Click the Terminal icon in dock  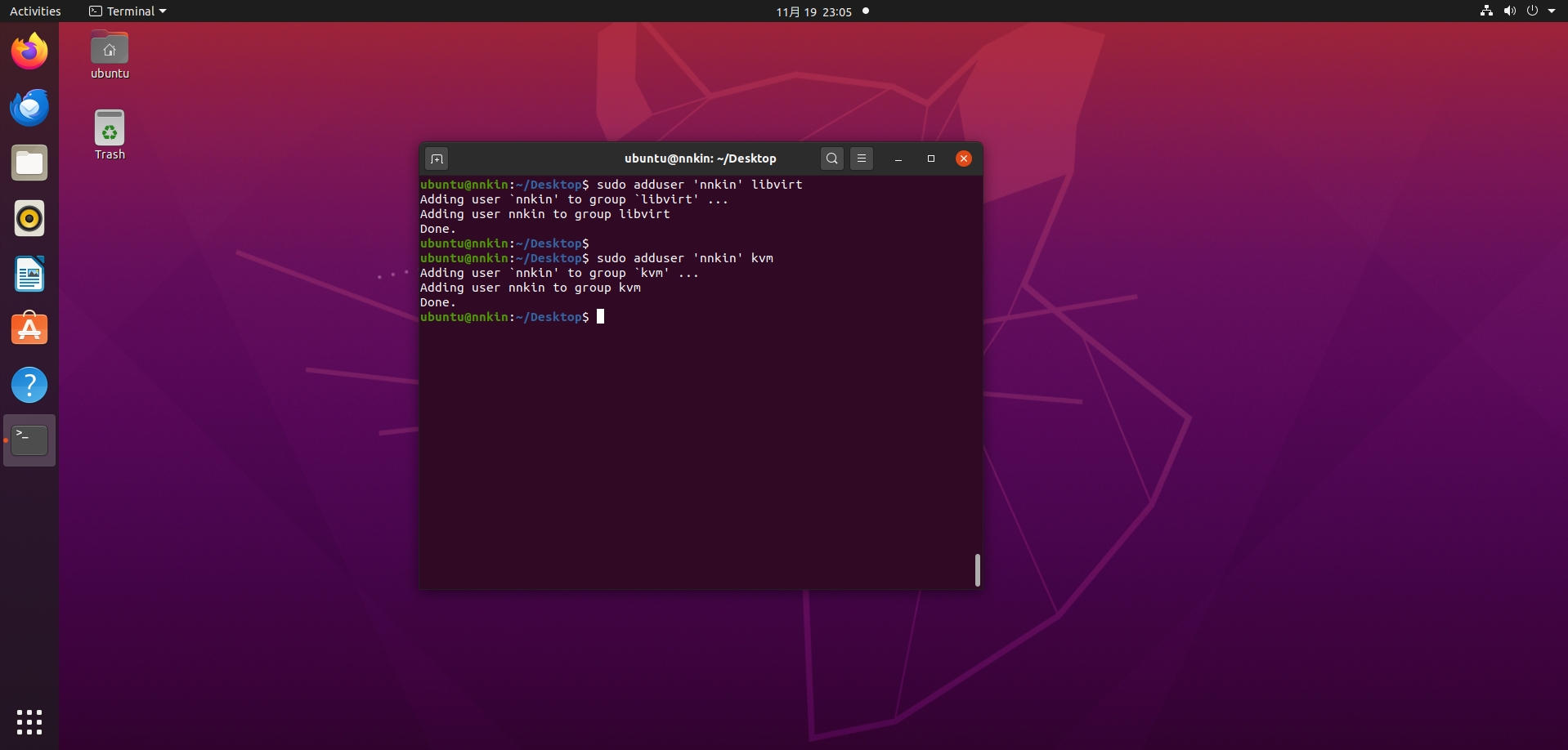pyautogui.click(x=29, y=440)
